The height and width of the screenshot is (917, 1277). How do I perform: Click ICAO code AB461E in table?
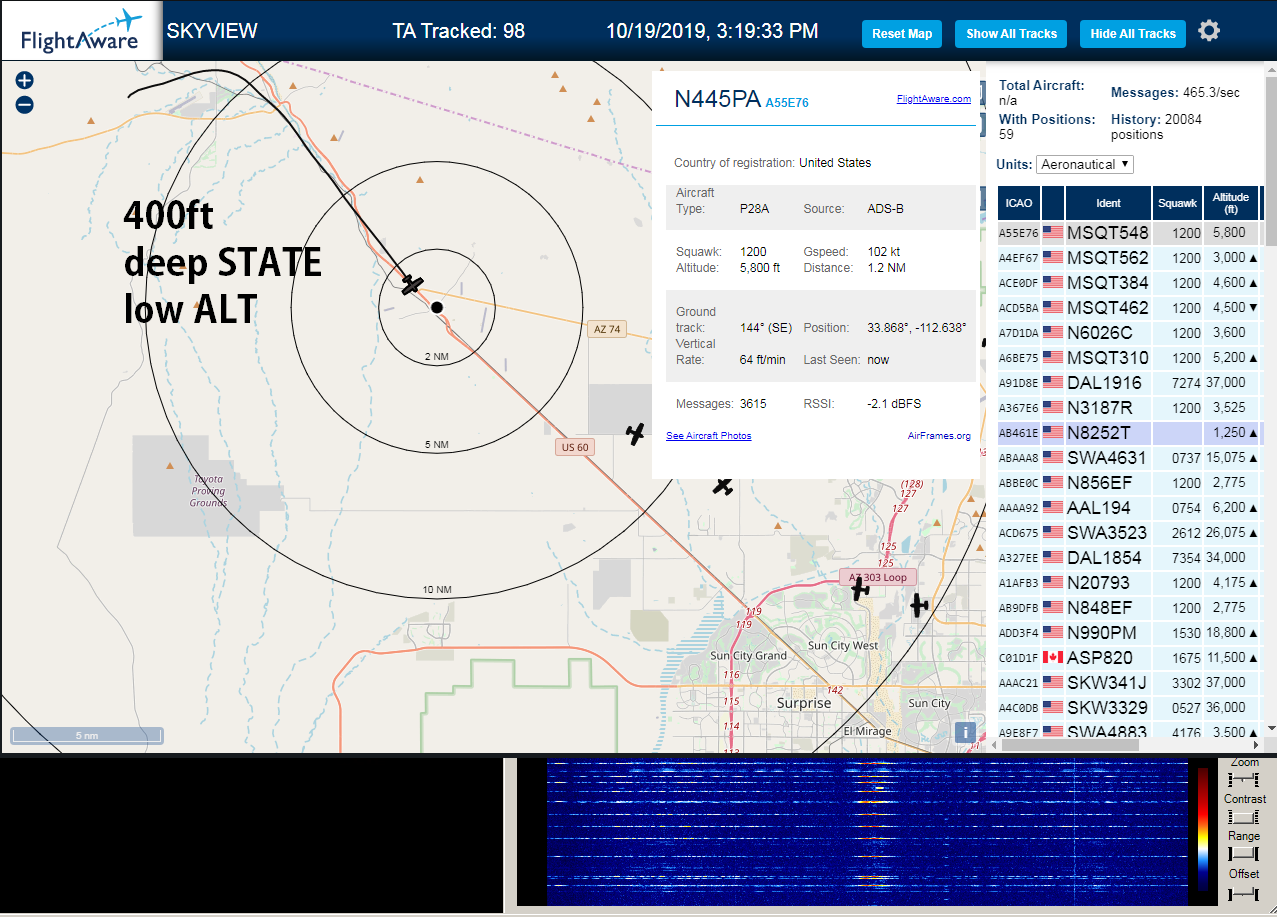(1018, 433)
